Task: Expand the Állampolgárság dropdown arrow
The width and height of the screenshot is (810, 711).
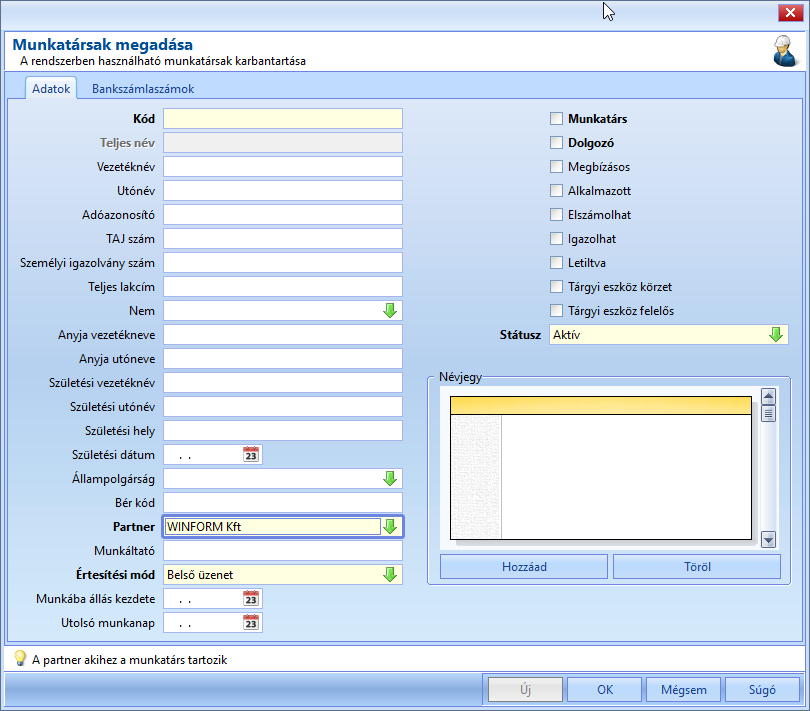Action: tap(390, 478)
